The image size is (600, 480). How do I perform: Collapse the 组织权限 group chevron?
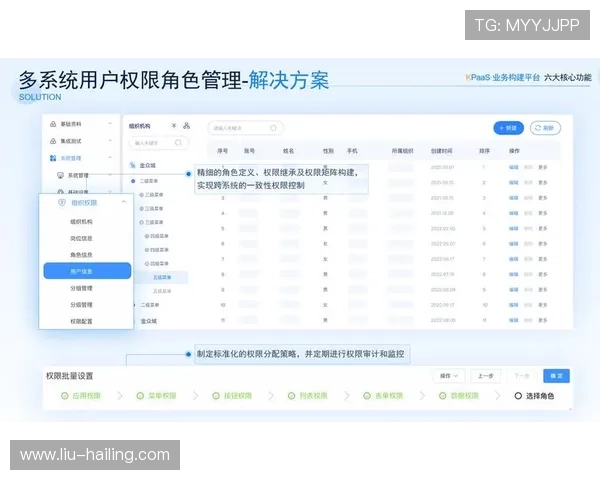click(x=124, y=202)
